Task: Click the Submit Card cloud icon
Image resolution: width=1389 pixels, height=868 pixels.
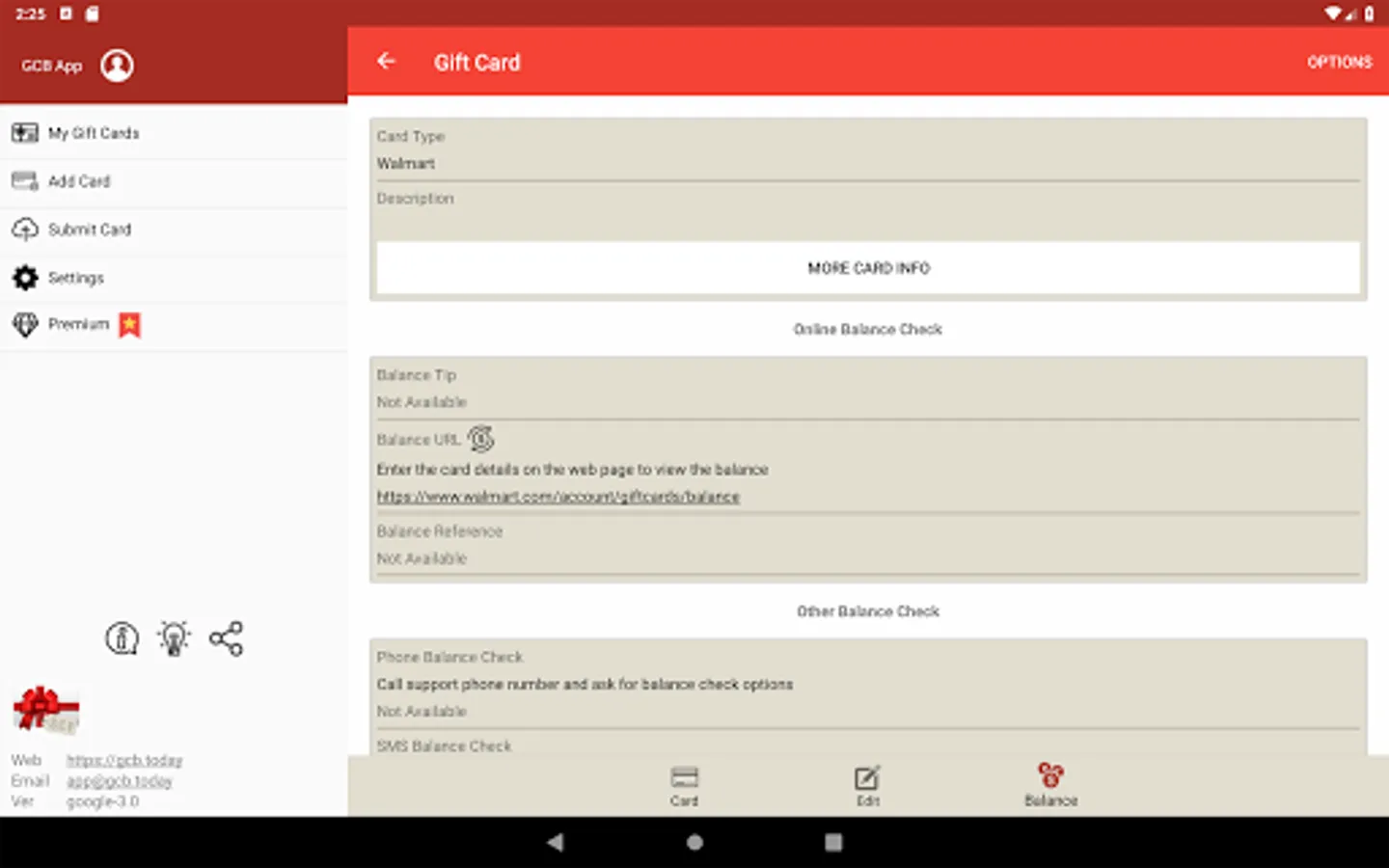Action: 25,230
